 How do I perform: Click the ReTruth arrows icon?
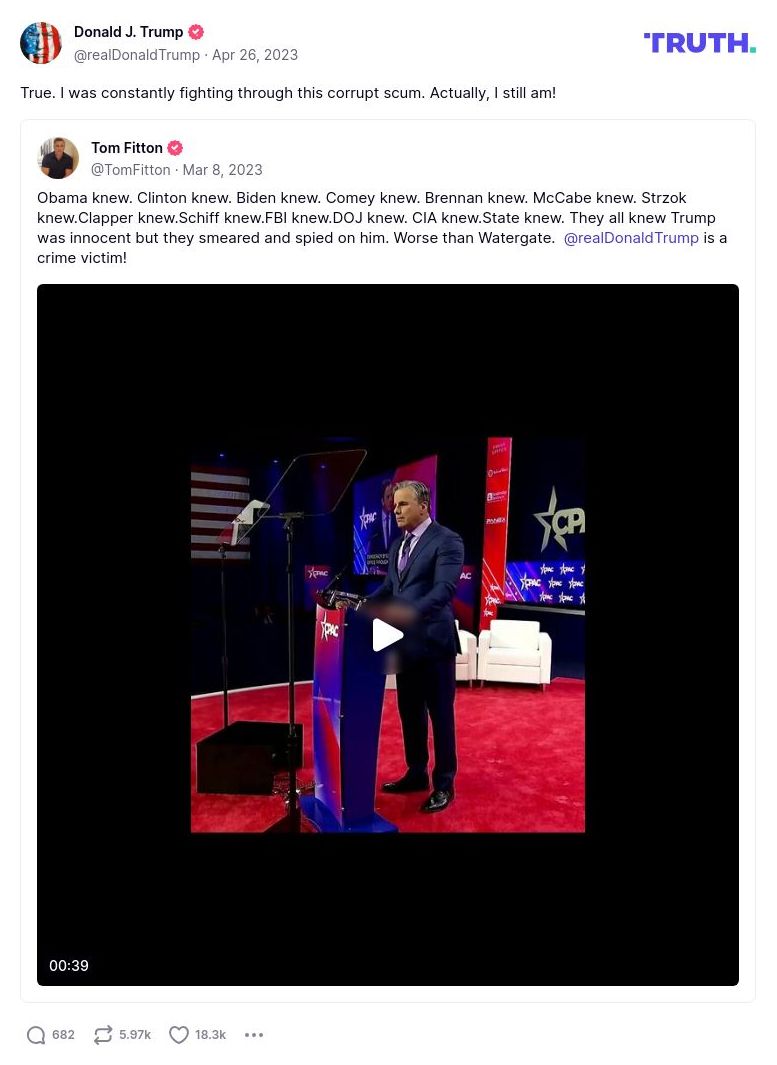[103, 1034]
